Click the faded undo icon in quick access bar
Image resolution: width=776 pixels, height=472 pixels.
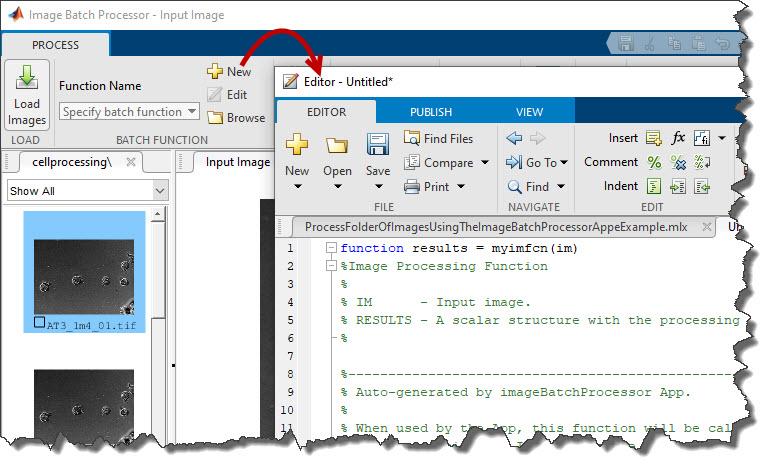point(723,44)
